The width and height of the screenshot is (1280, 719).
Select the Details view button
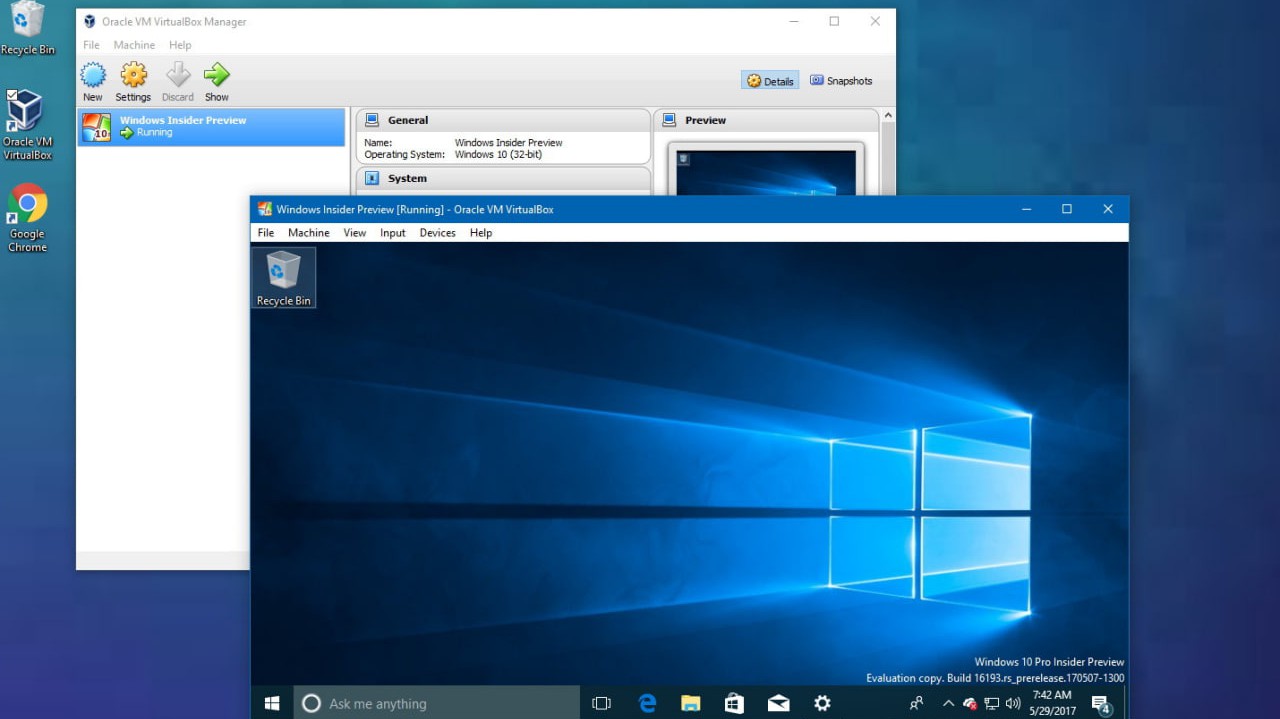770,81
